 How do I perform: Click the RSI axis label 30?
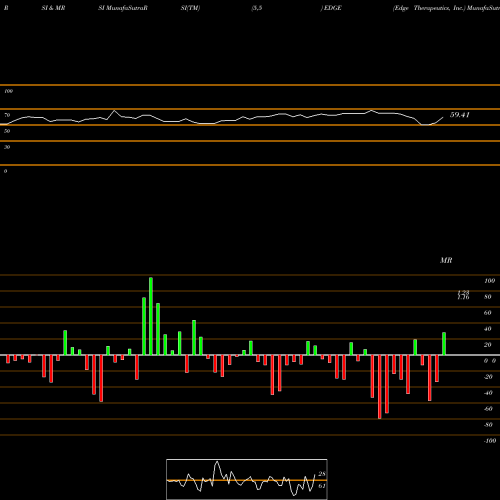coord(7,147)
